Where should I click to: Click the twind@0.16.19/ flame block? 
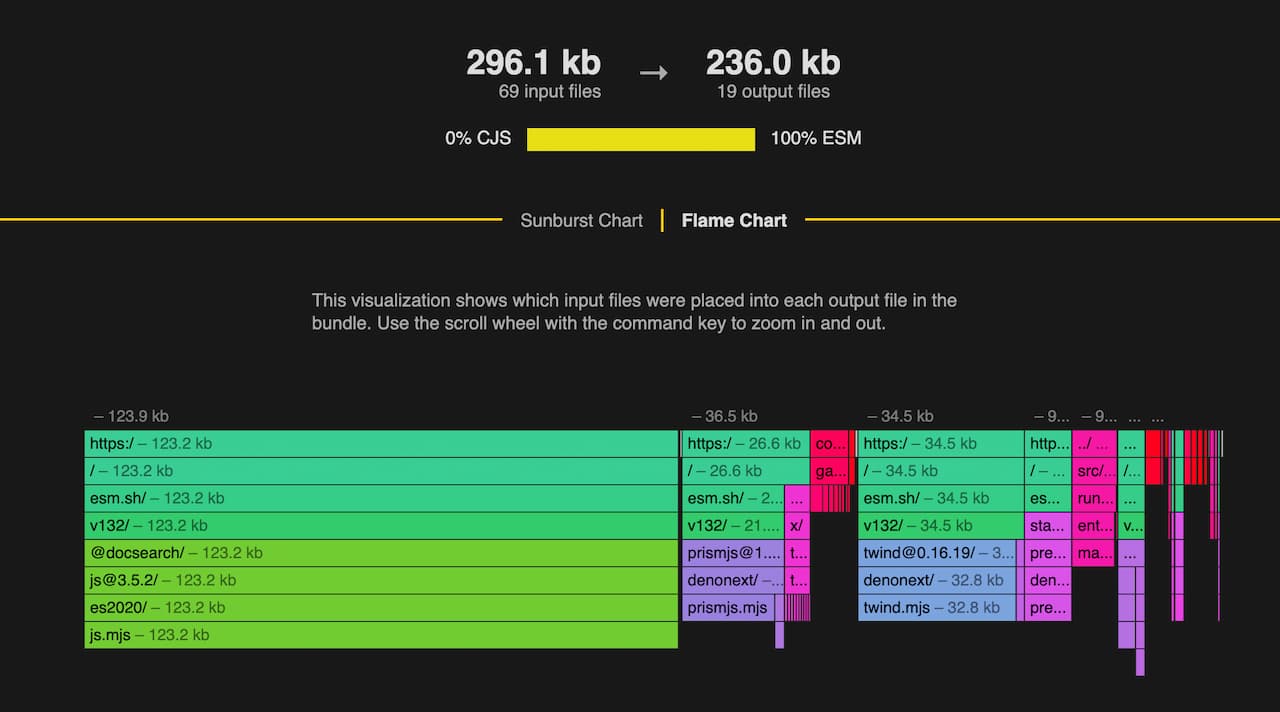937,552
